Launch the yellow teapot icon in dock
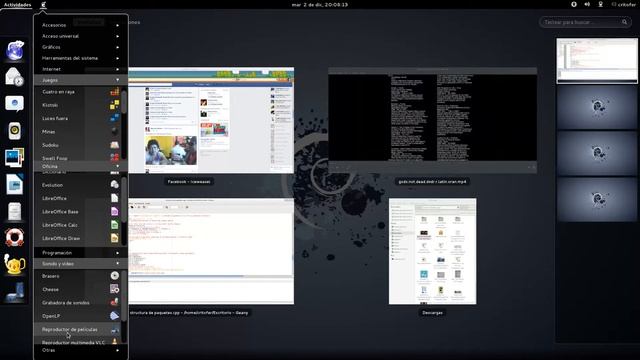Image resolution: width=640 pixels, height=360 pixels. tap(14, 264)
